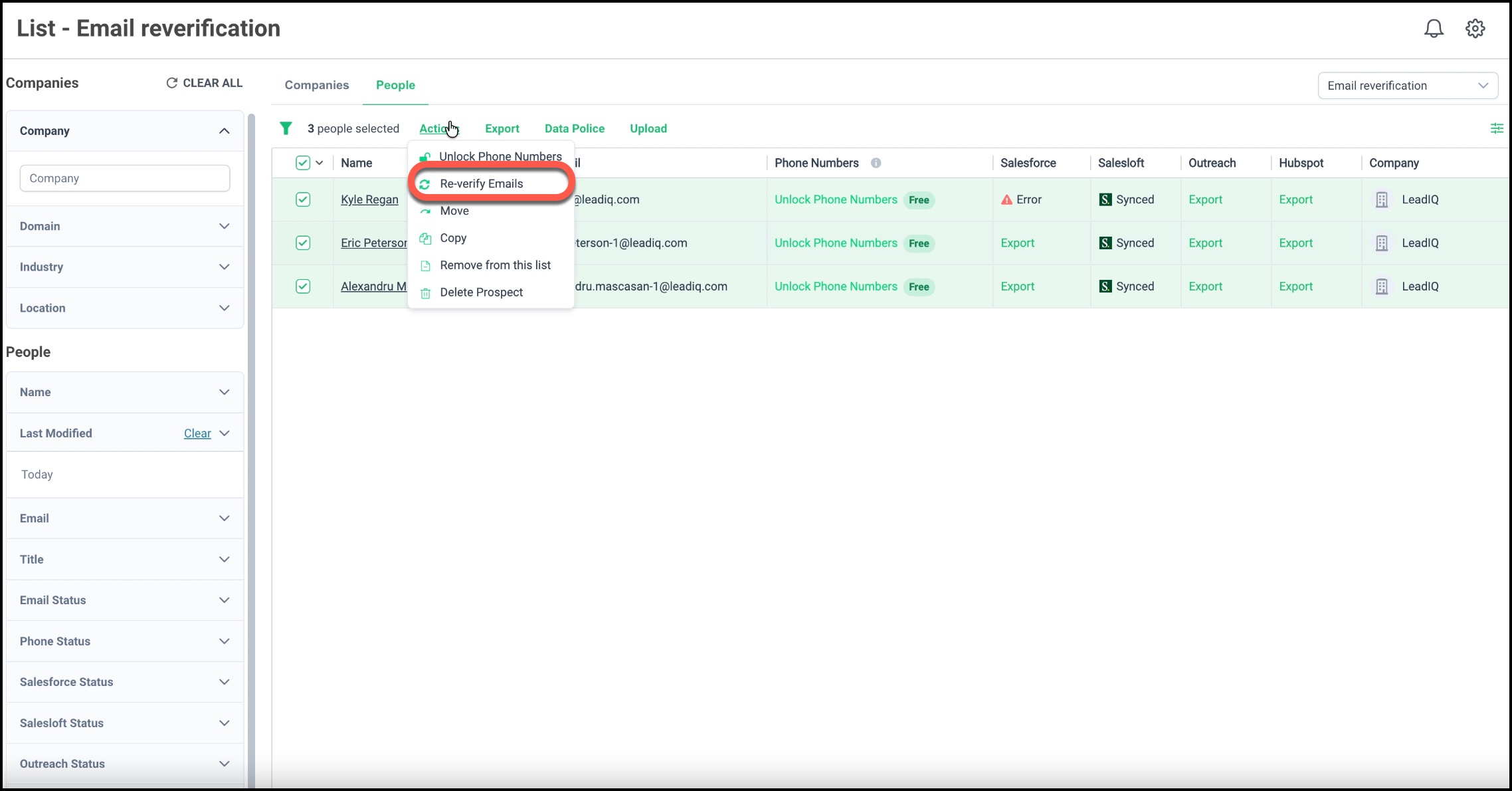Viewport: 1512px width, 791px height.
Task: Toggle the select-all header checkbox
Action: click(303, 163)
